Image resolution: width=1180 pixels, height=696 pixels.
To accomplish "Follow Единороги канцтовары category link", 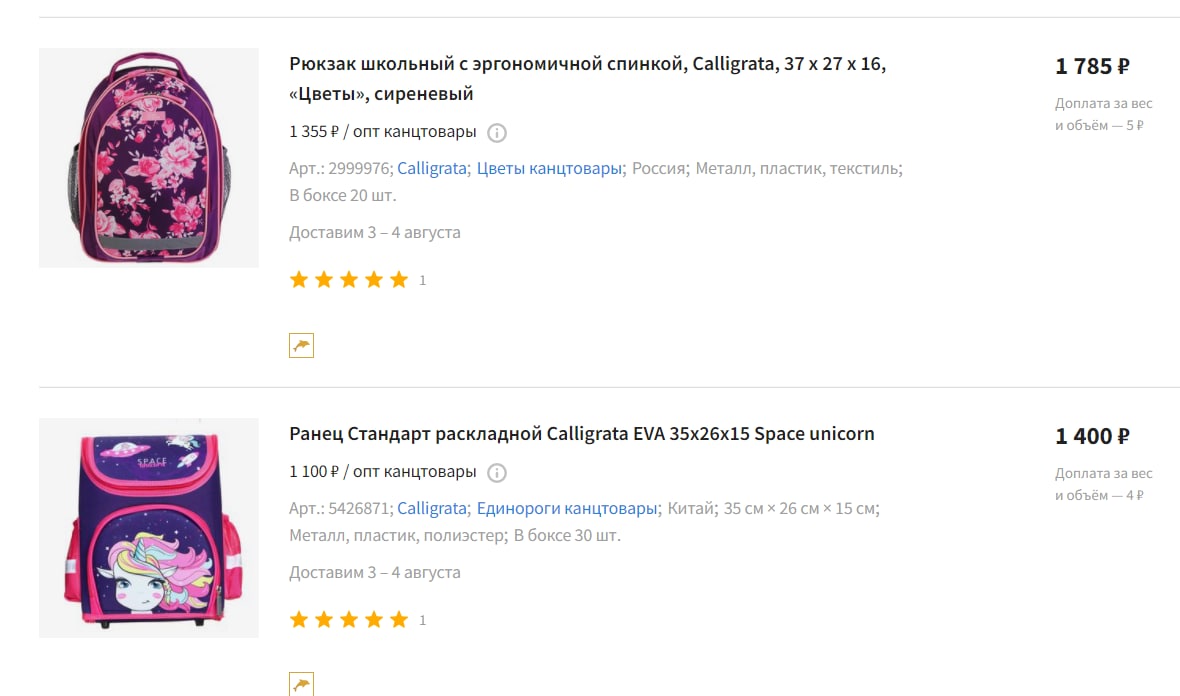I will [x=567, y=509].
